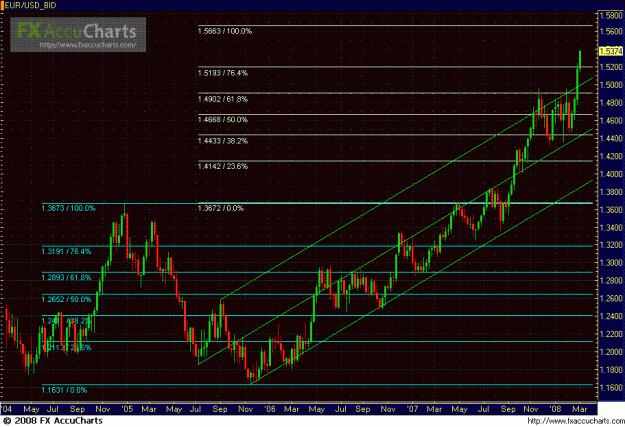Click the 1.2200 price axis value

611,334
